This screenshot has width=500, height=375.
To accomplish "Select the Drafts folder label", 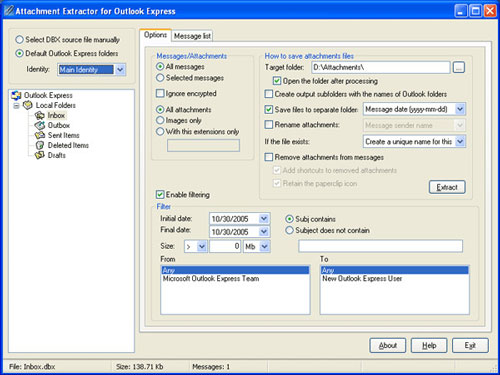I will click(57, 155).
